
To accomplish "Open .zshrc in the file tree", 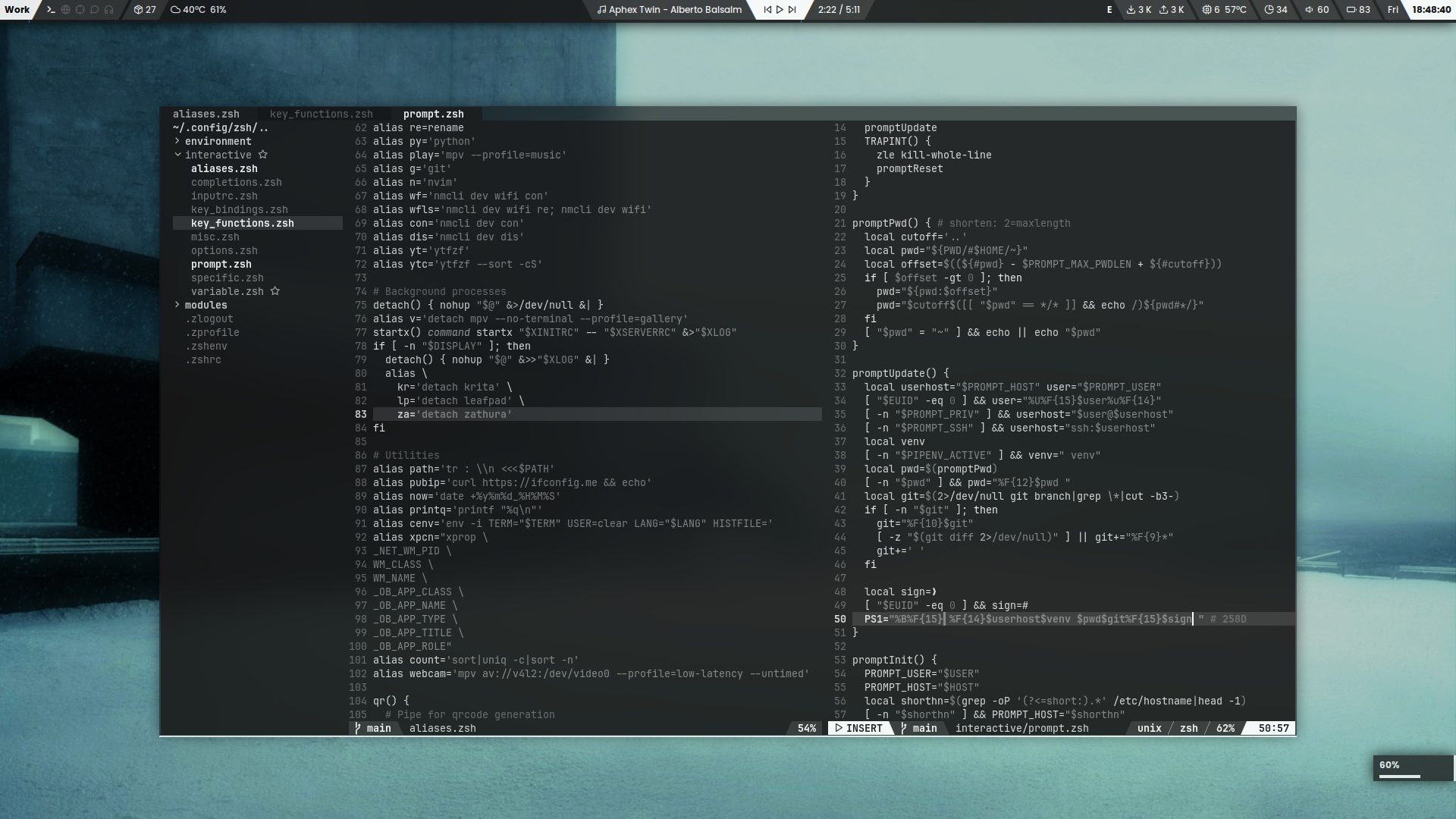I will [x=203, y=359].
